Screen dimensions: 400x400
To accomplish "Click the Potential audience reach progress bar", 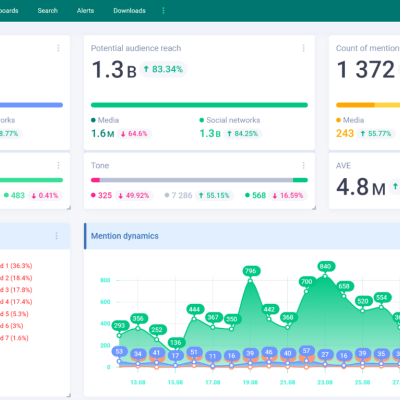I will [x=199, y=105].
